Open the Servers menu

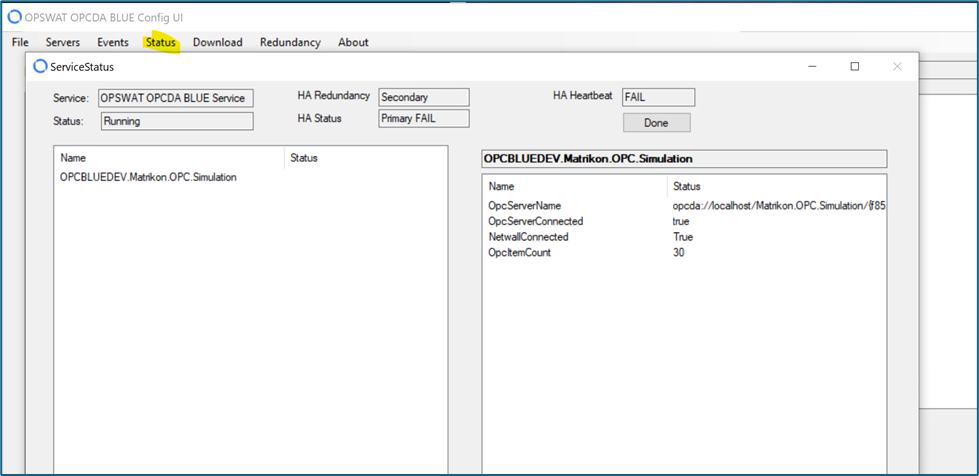click(x=63, y=42)
